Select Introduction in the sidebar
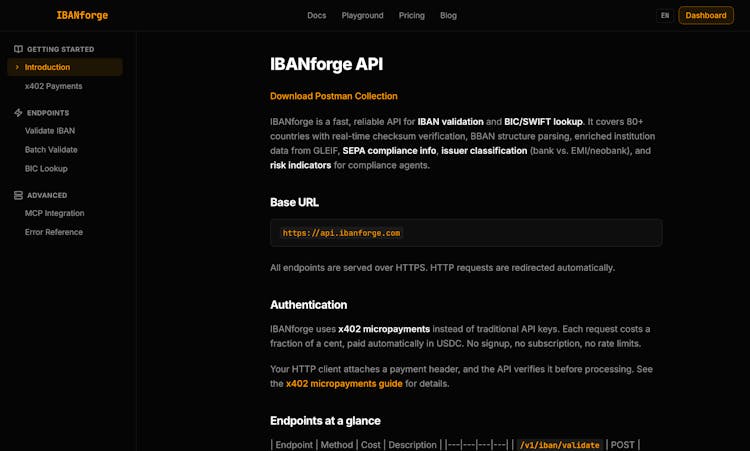The width and height of the screenshot is (750, 451). coord(47,67)
